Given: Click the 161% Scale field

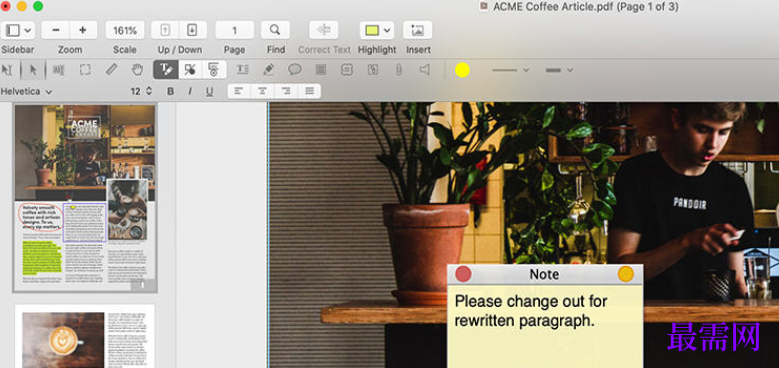Looking at the screenshot, I should pyautogui.click(x=125, y=30).
